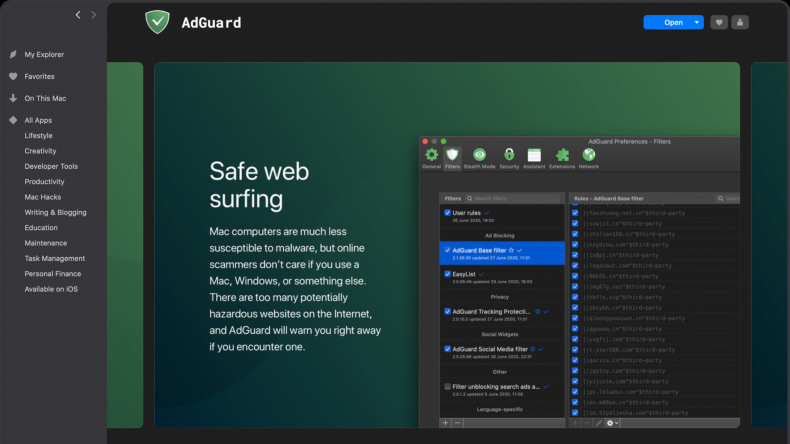Open the dropdown arrow beside Open

697,22
